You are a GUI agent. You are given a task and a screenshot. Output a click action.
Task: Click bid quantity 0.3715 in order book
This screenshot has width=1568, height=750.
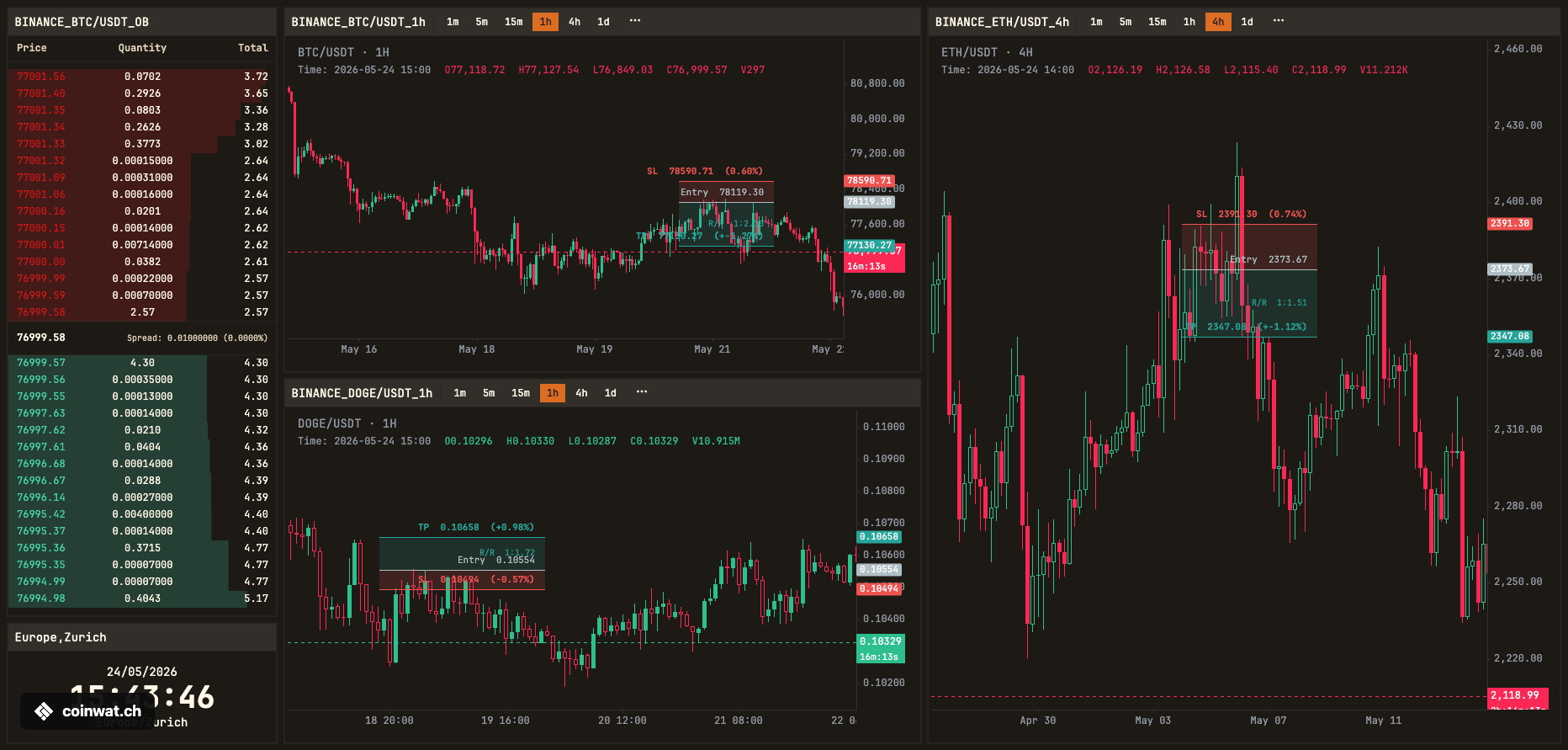(142, 548)
